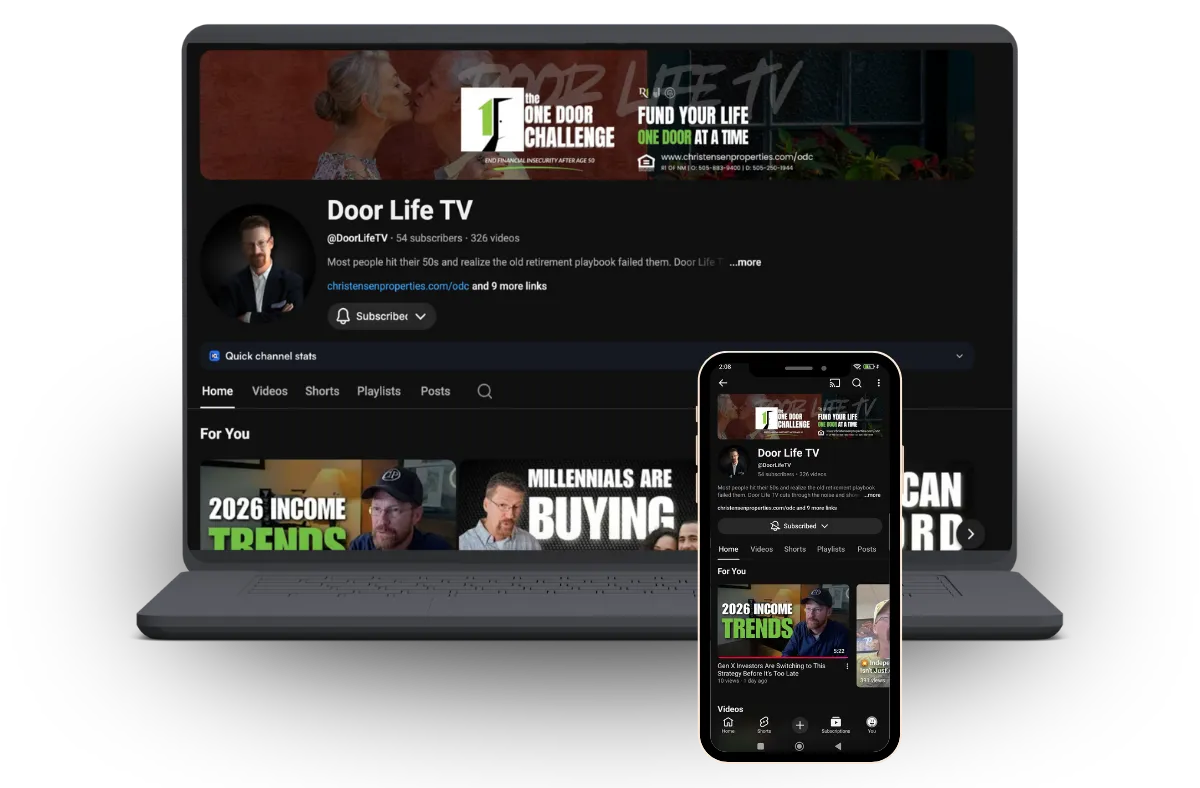Click the Quick channel stats icon
This screenshot has height=788, width=1200.
[214, 356]
